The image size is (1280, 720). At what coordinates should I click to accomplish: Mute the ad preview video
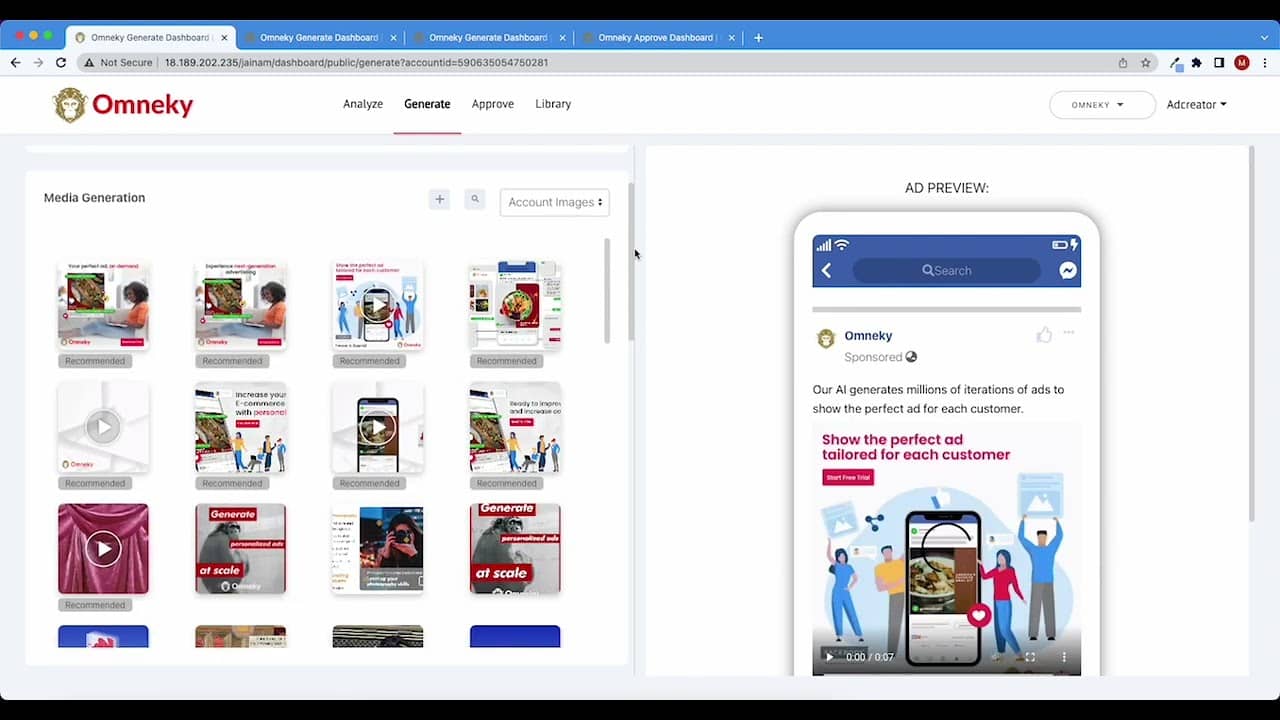[997, 657]
